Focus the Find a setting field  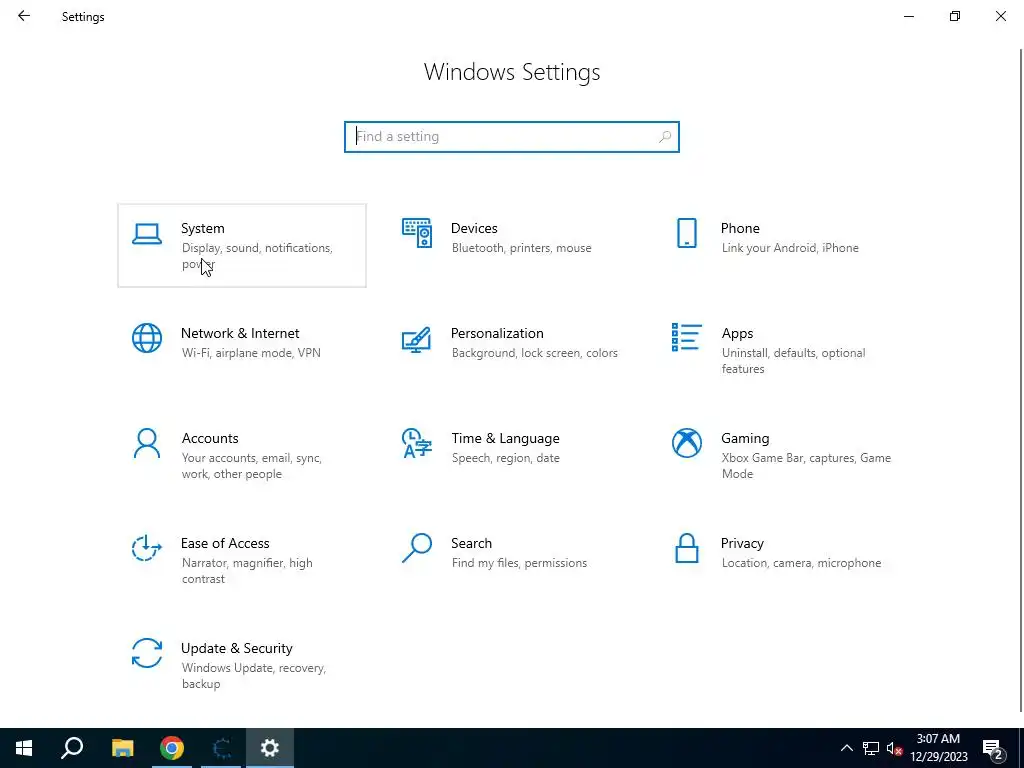click(x=512, y=136)
